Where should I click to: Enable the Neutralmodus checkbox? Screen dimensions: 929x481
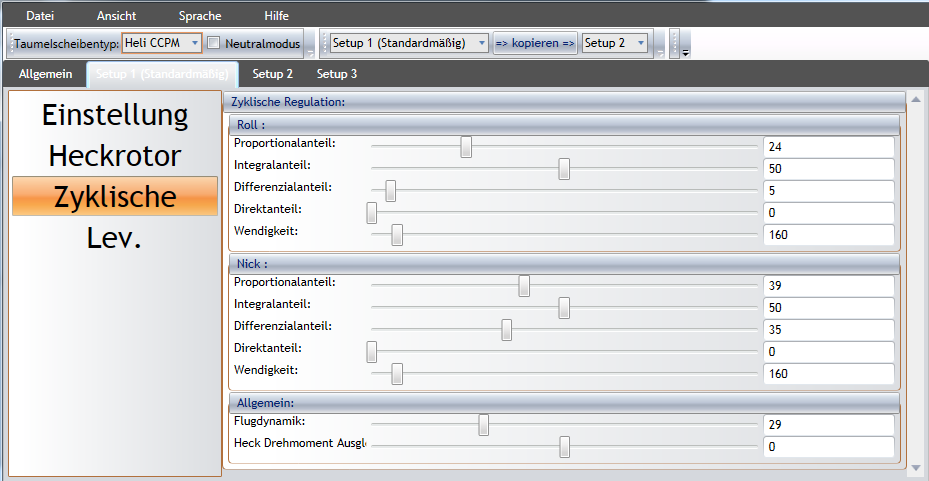click(213, 44)
